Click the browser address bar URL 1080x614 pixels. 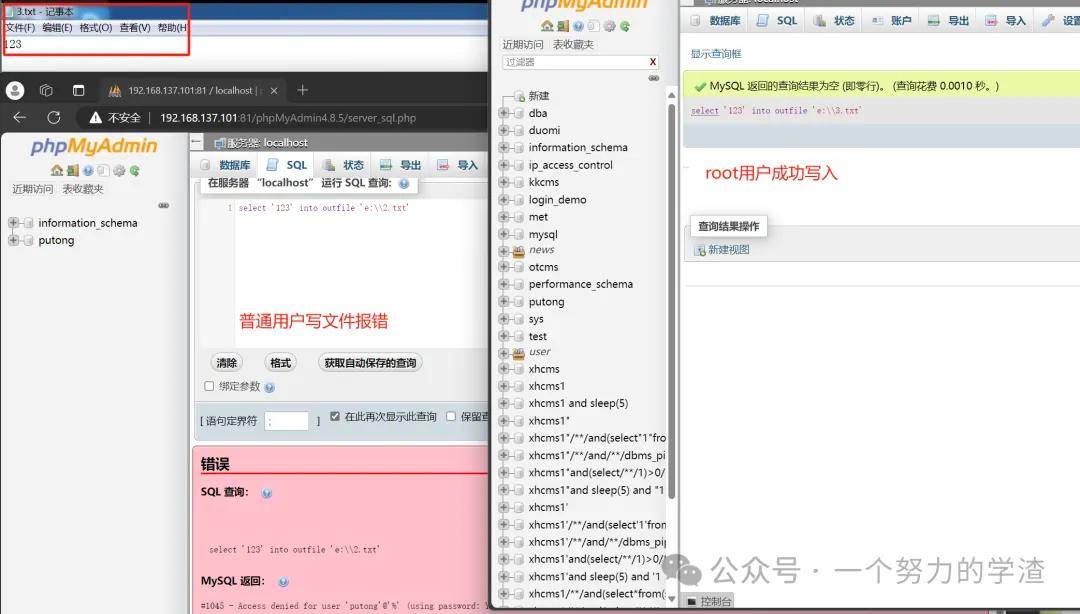point(288,118)
